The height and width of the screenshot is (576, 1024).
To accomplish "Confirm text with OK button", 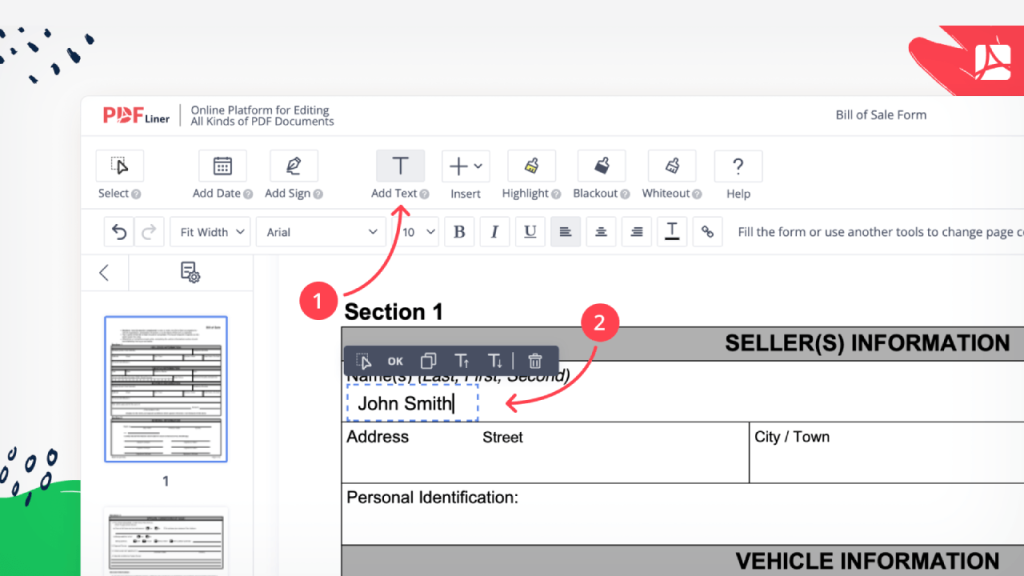I will click(x=395, y=361).
